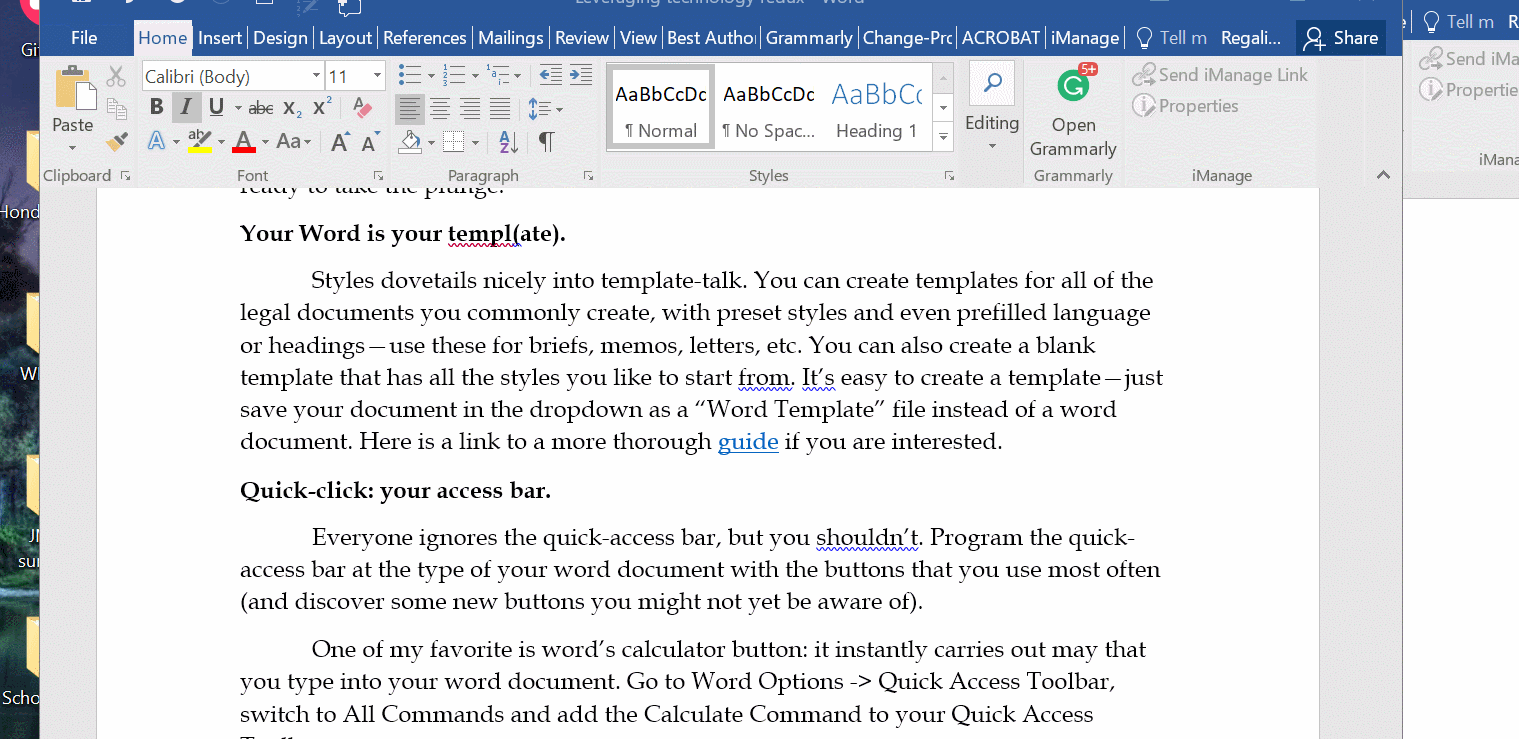The image size is (1519, 739).
Task: Insert a bulleted list
Action: coord(408,75)
